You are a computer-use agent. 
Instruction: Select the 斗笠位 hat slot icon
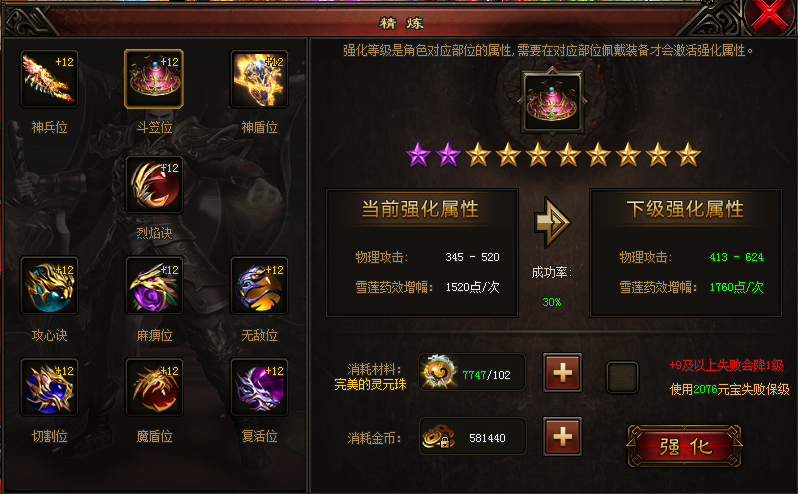pos(154,79)
